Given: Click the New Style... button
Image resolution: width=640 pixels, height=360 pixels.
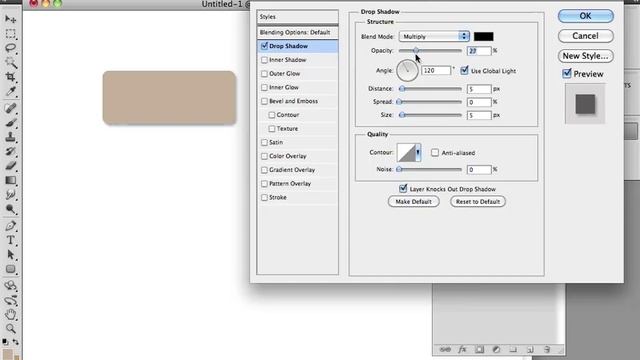Looking at the screenshot, I should [x=585, y=56].
